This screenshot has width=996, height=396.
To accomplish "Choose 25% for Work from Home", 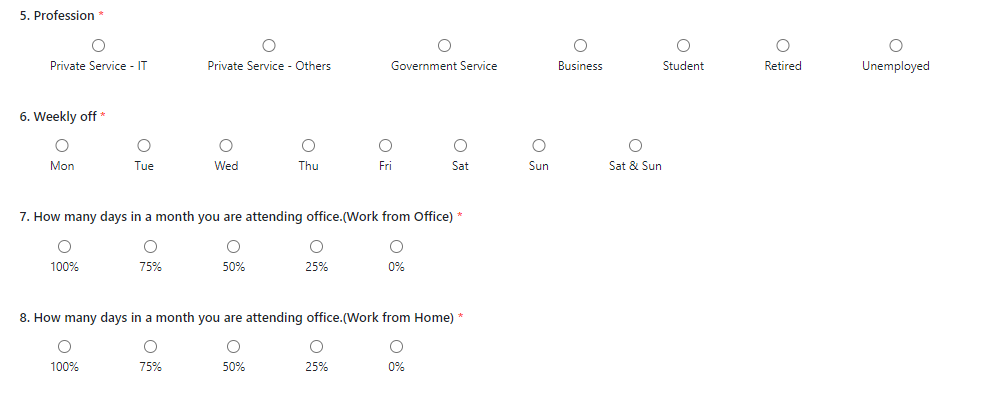I will coord(316,347).
